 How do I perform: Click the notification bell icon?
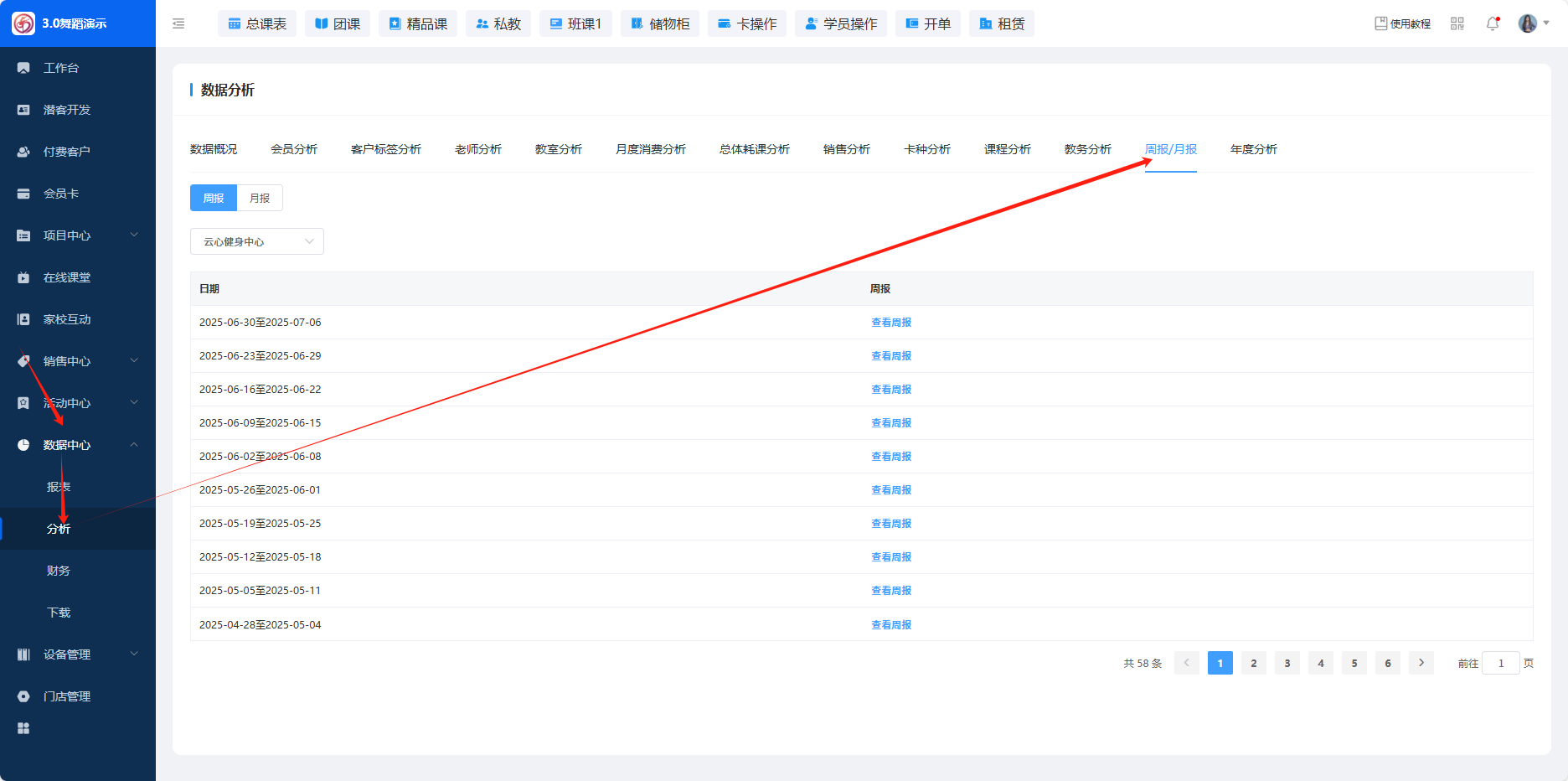[x=1492, y=24]
